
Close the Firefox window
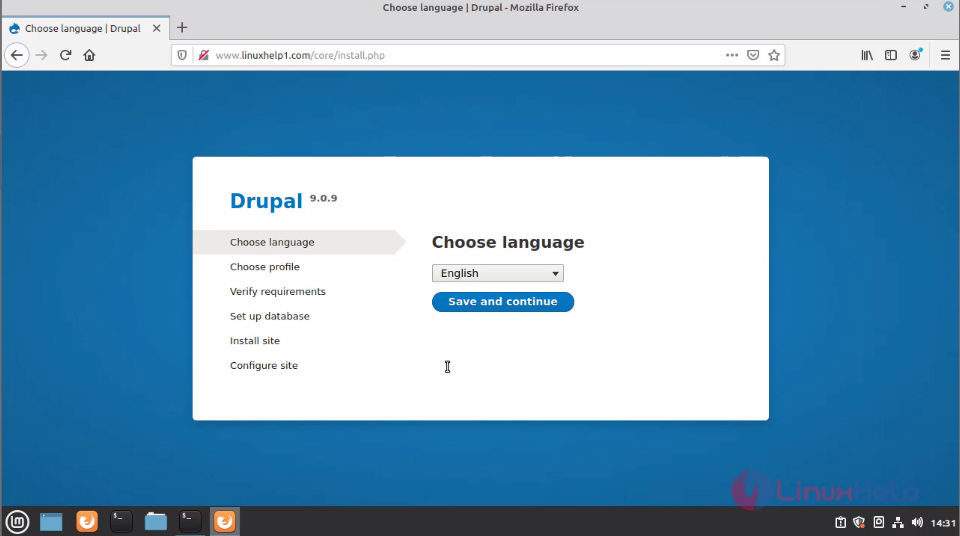point(948,7)
